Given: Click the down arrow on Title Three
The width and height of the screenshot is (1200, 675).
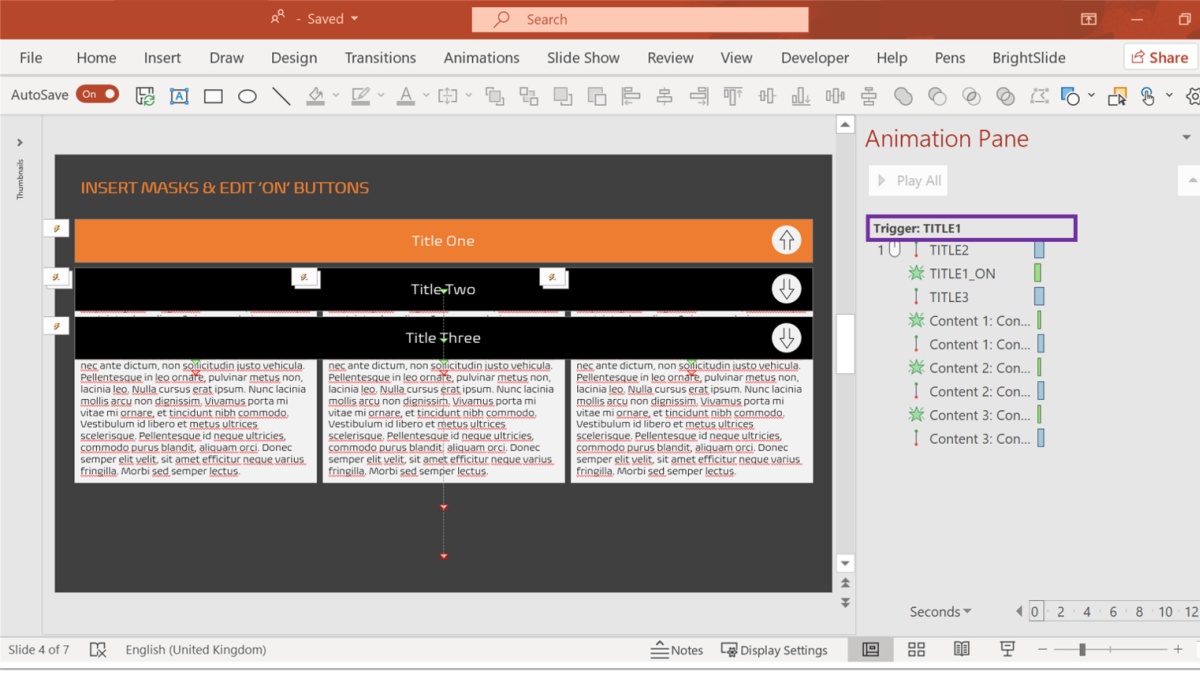Looking at the screenshot, I should tap(787, 338).
